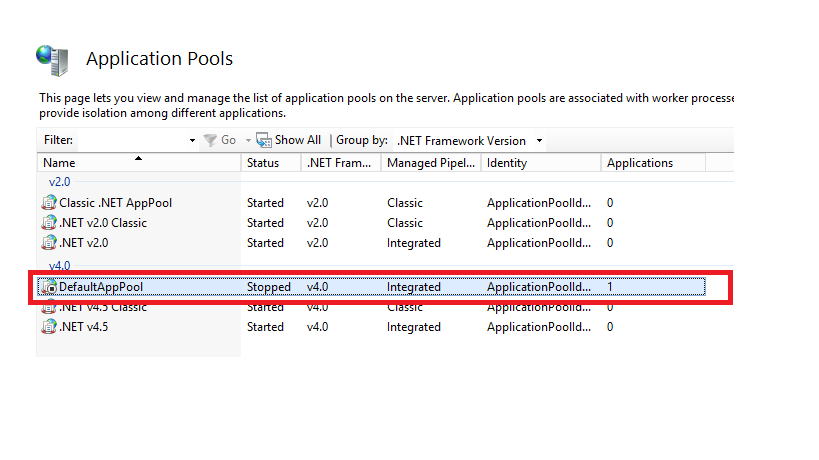Collapse the v2.0 group header
Image resolution: width=819 pixels, height=460 pixels.
point(60,182)
